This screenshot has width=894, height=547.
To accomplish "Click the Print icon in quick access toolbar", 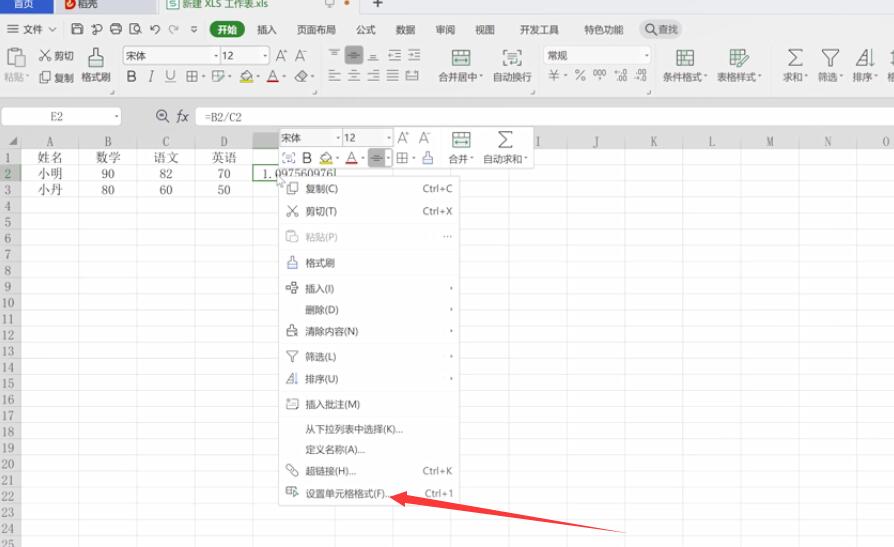I will (116, 29).
